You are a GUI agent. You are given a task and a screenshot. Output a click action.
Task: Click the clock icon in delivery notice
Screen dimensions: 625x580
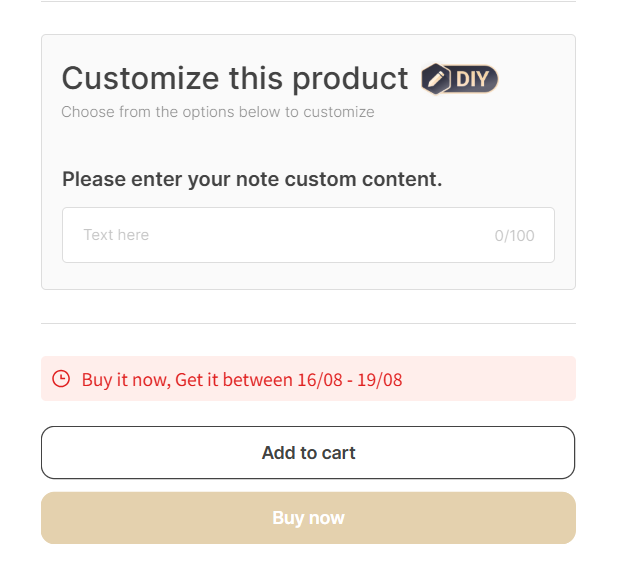point(61,379)
